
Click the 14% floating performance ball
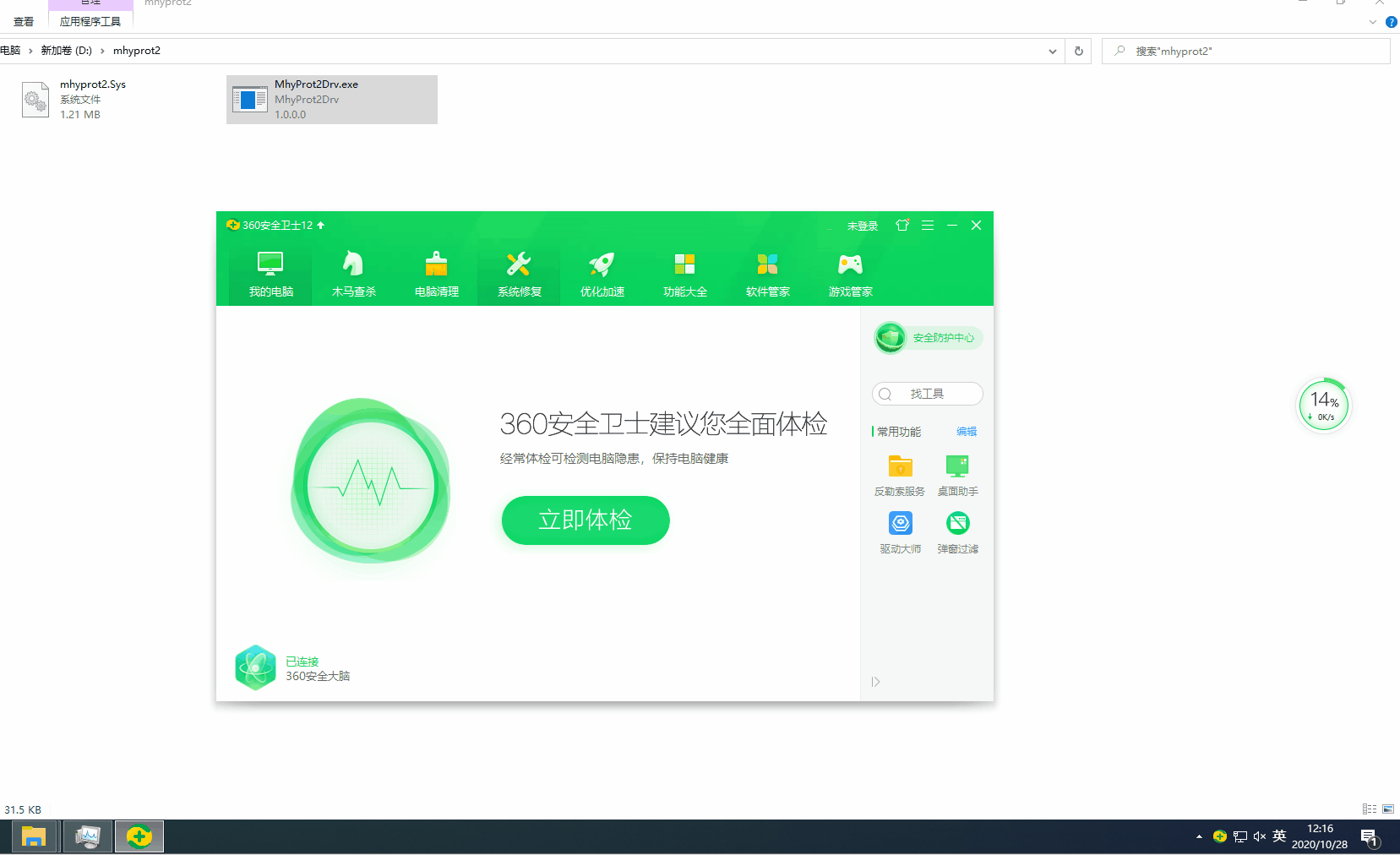1324,406
